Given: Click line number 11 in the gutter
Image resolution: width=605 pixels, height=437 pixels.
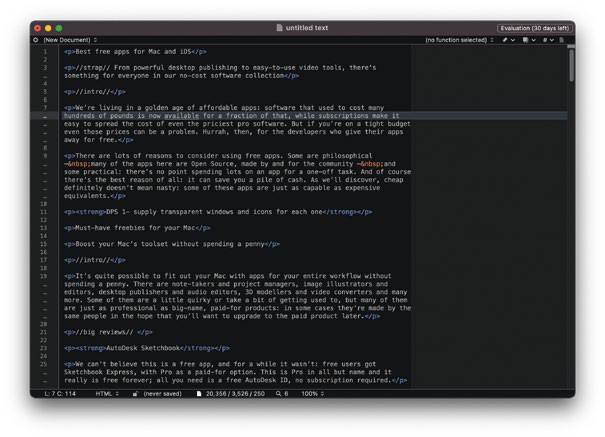Looking at the screenshot, I should pos(43,212).
